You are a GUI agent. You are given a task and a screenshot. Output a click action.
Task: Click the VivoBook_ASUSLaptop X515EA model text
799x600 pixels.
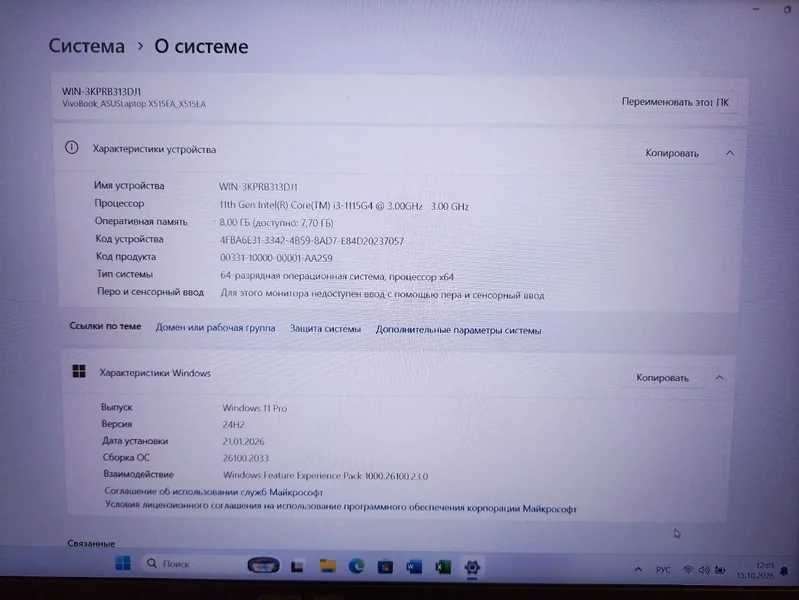point(134,104)
